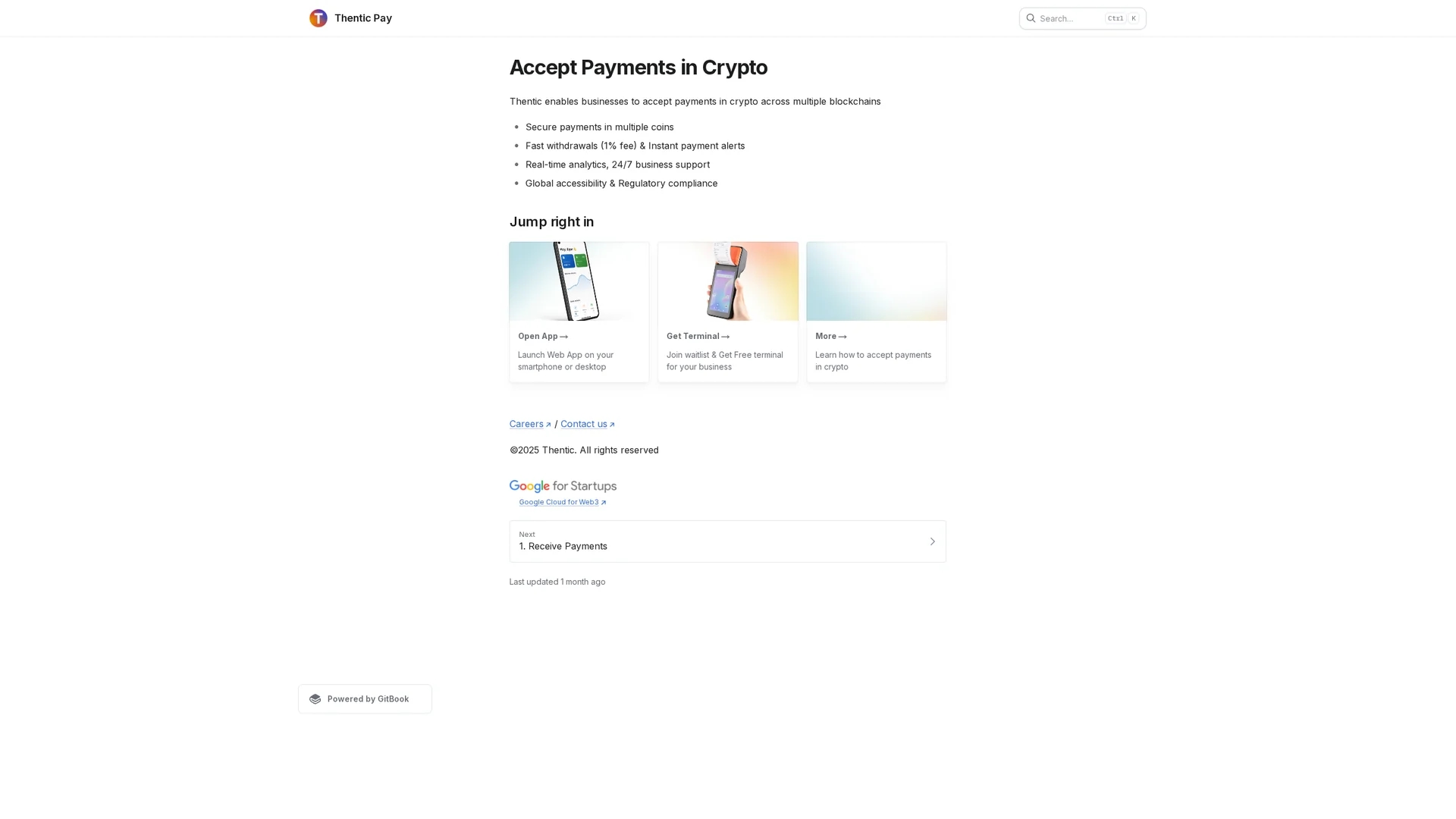Open the More card gradient image
The width and height of the screenshot is (1456, 819).
(x=877, y=281)
